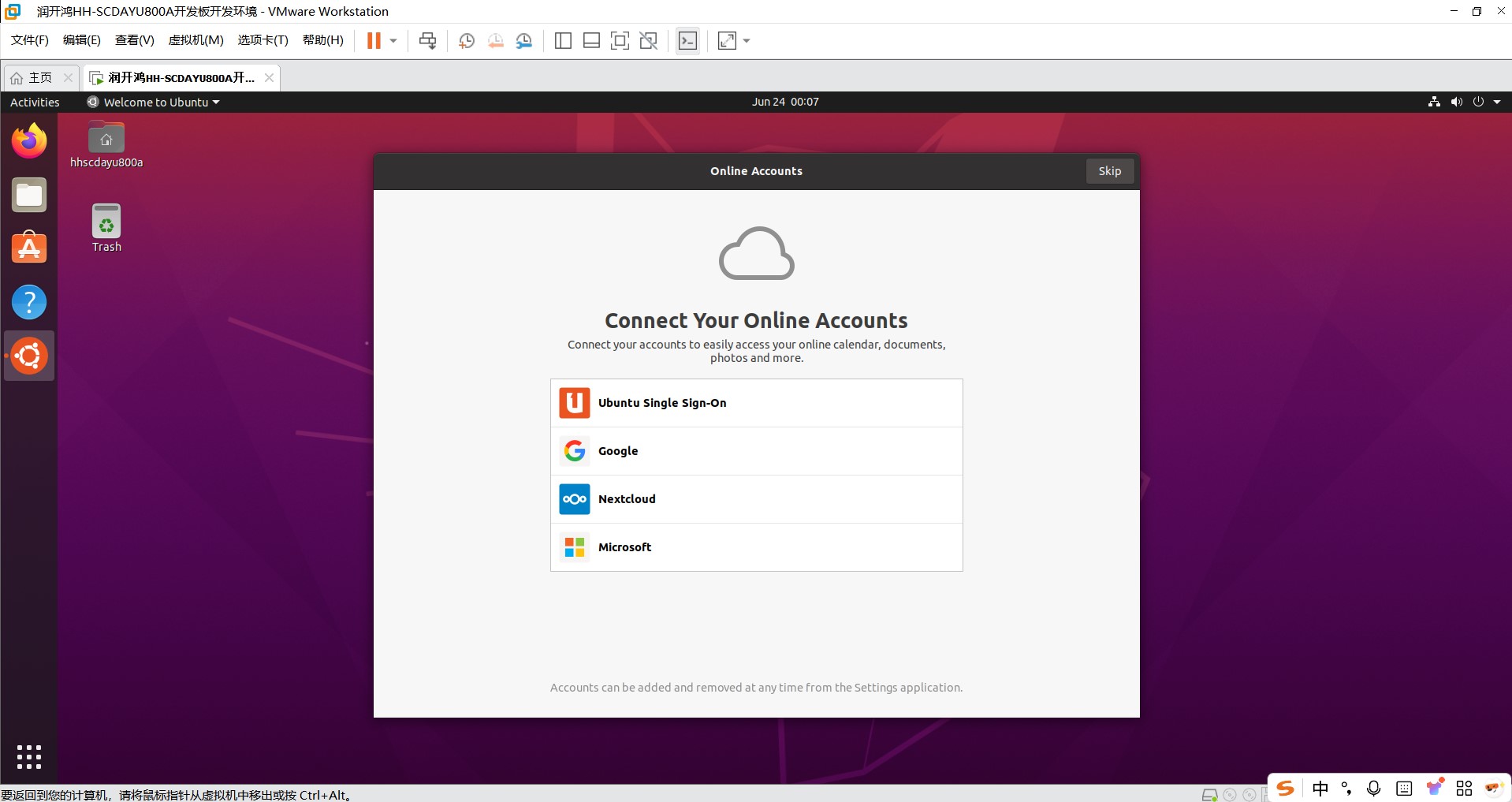Open the Files app in the dock
Image resolution: width=1512 pixels, height=802 pixels.
pyautogui.click(x=29, y=195)
